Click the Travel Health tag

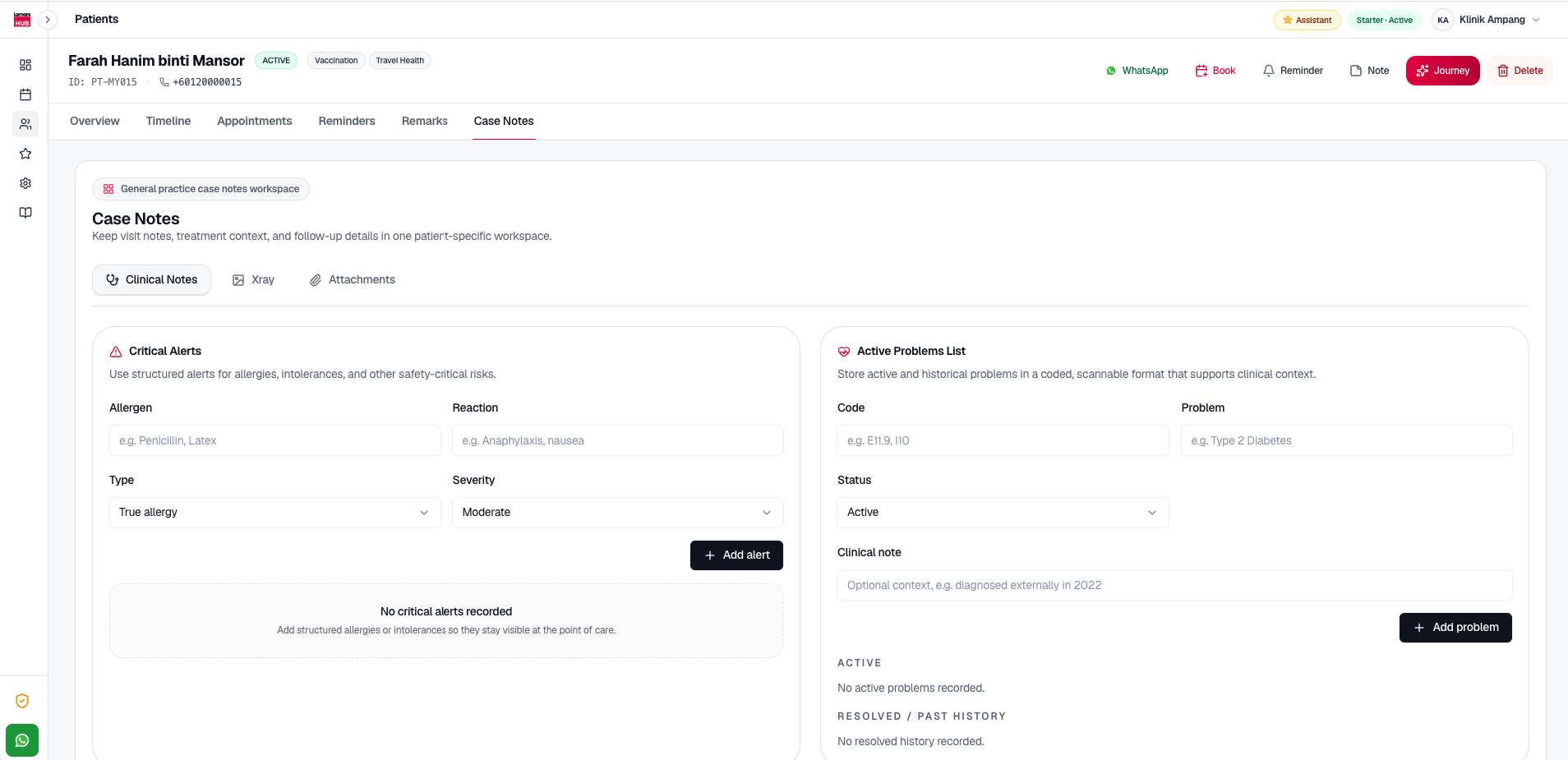click(x=399, y=60)
